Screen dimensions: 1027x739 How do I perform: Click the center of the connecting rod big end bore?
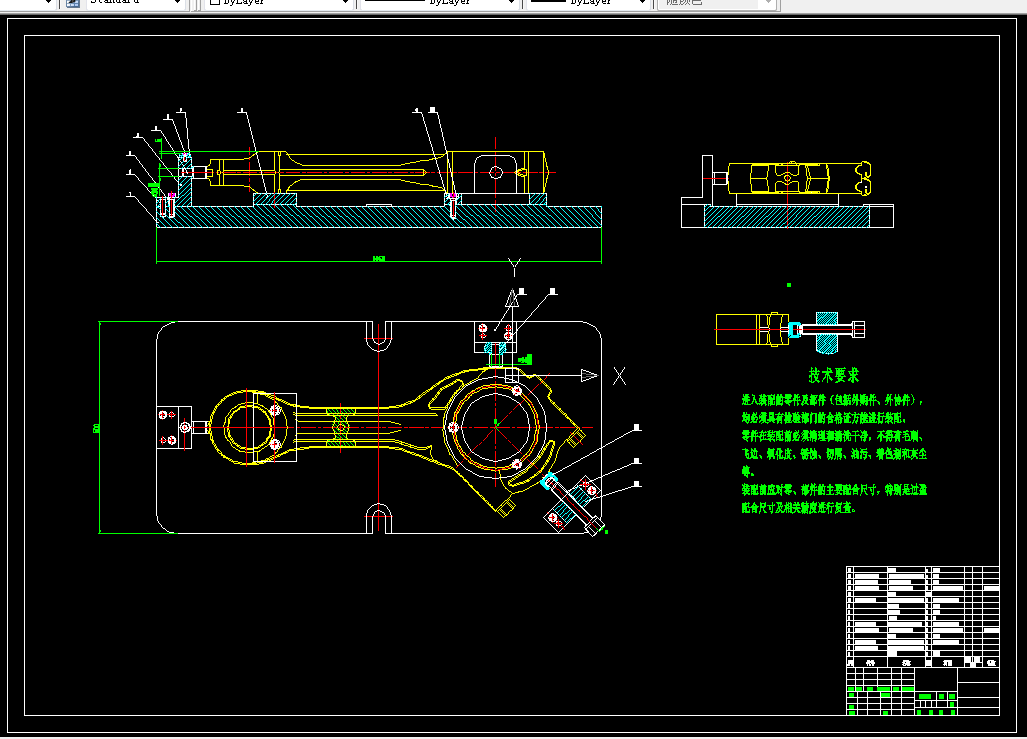point(495,427)
